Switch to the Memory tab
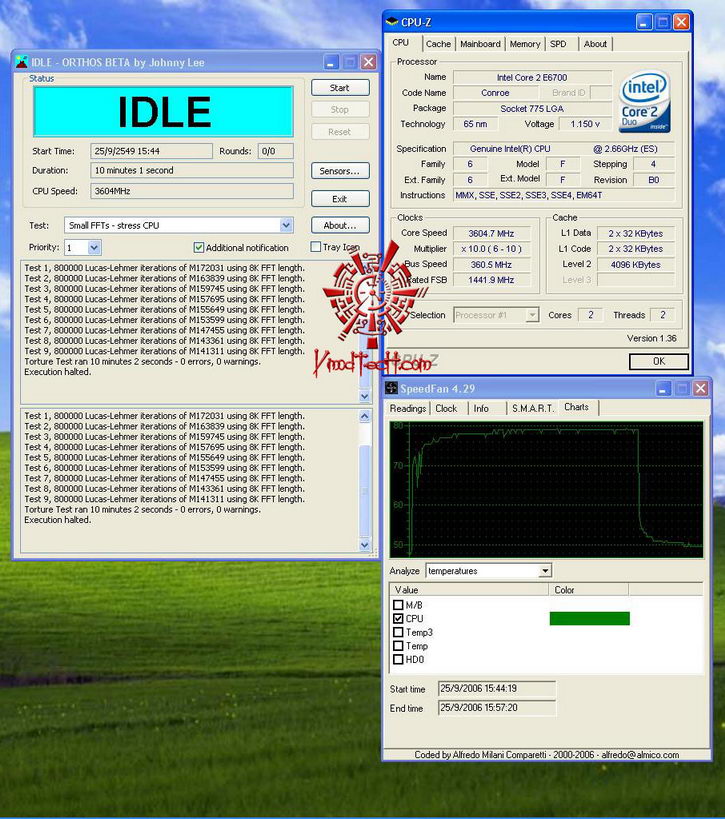 tap(525, 44)
